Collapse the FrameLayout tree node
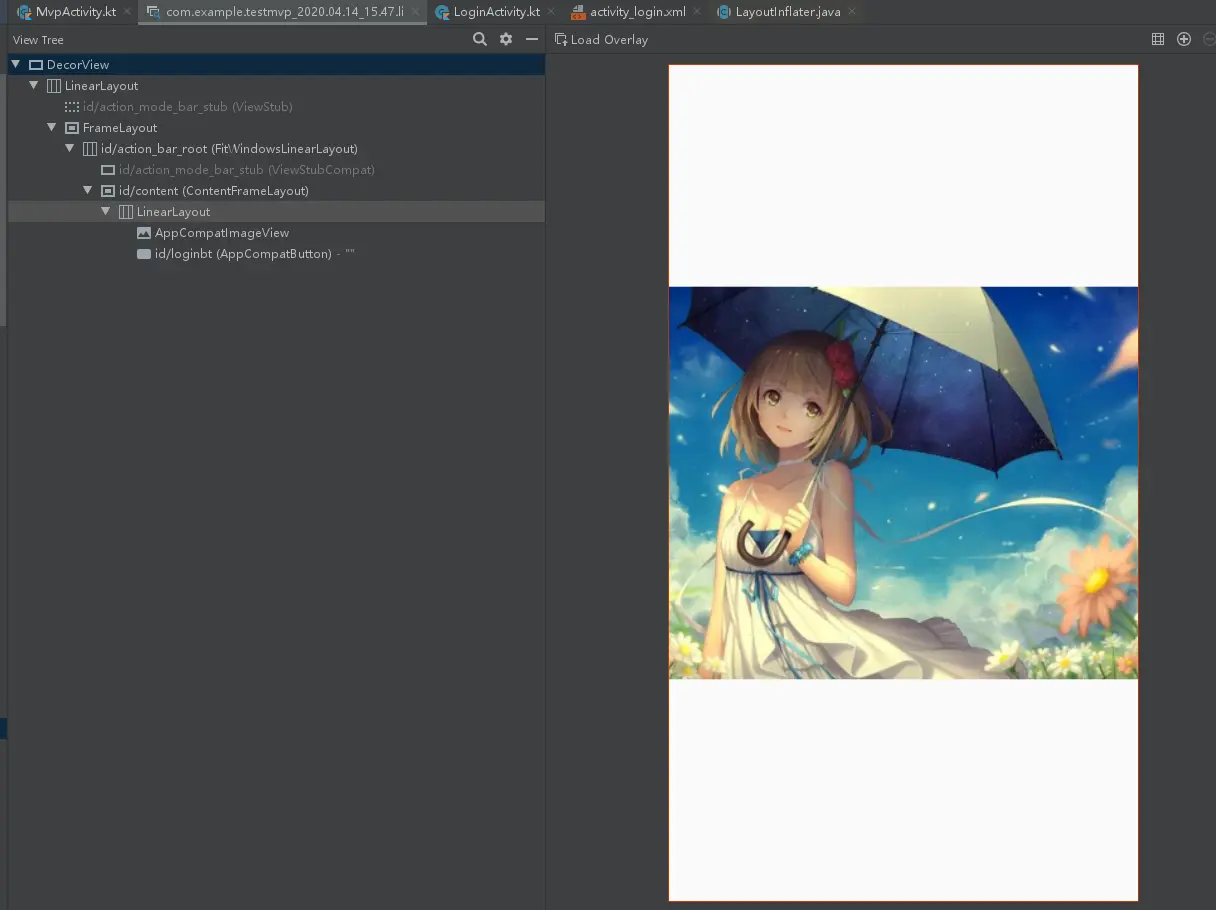 tap(52, 127)
